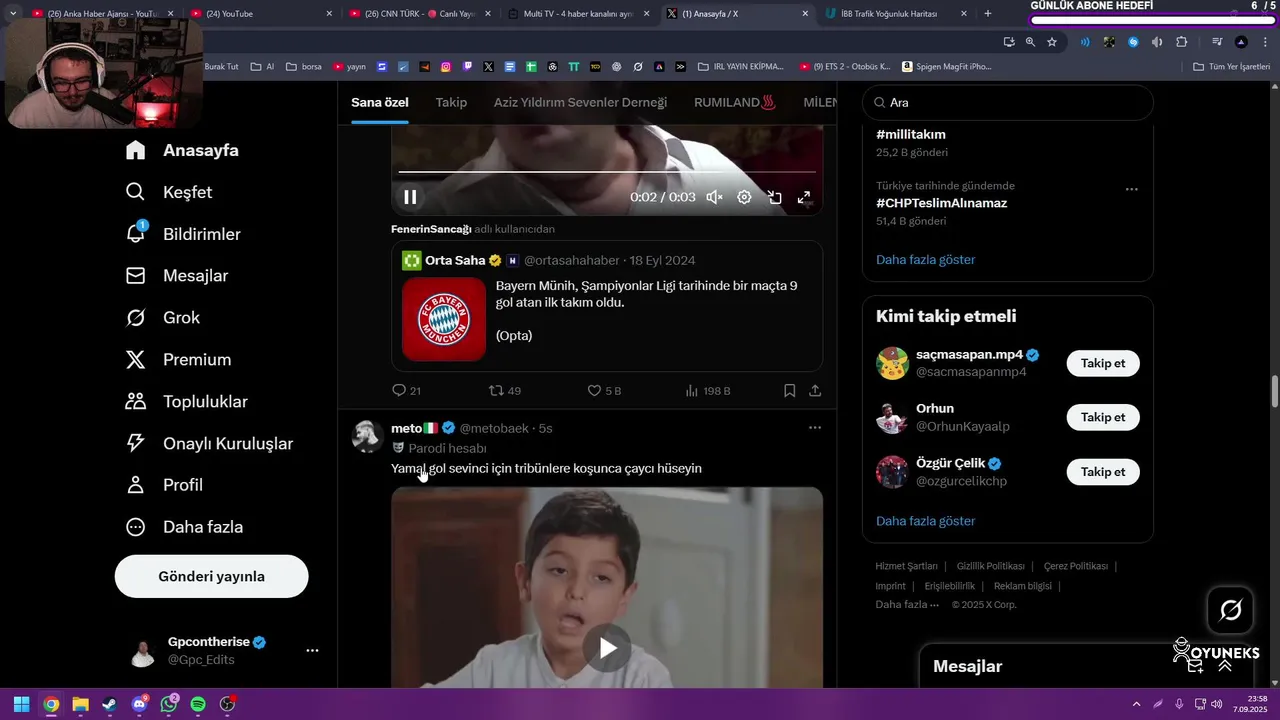Expand footer Daha fazla menu
Viewport: 1280px width, 720px height.
(907, 604)
